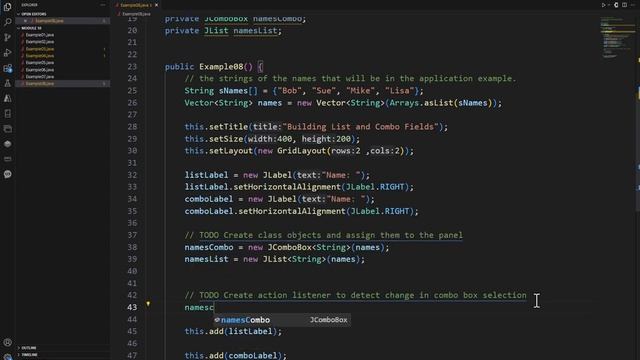The height and width of the screenshot is (360, 640).
Task: Click namesList on line 39
Action: coord(206,259)
